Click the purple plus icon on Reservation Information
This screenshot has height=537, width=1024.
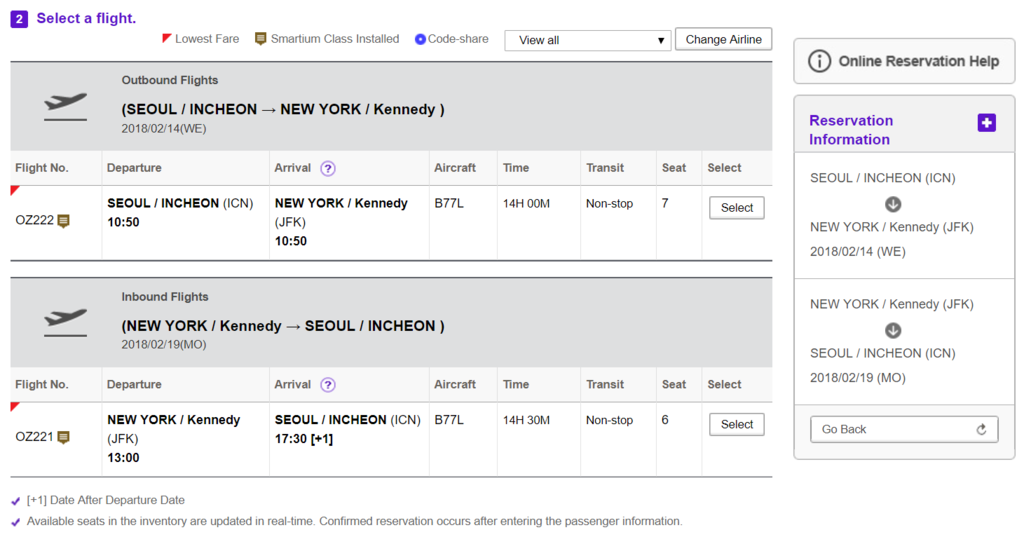click(986, 122)
